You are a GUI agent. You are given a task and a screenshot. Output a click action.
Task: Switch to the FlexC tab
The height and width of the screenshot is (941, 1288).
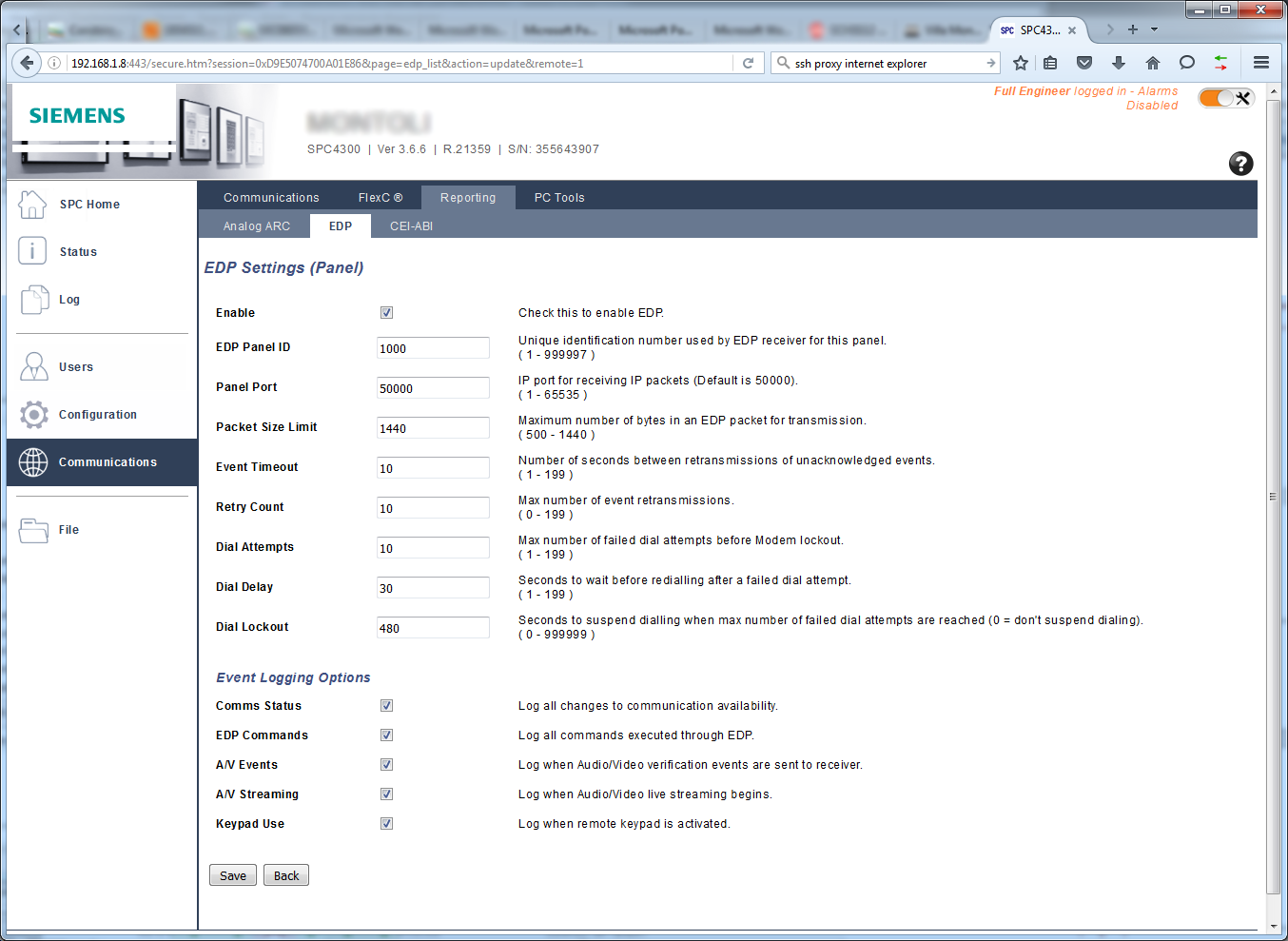380,198
